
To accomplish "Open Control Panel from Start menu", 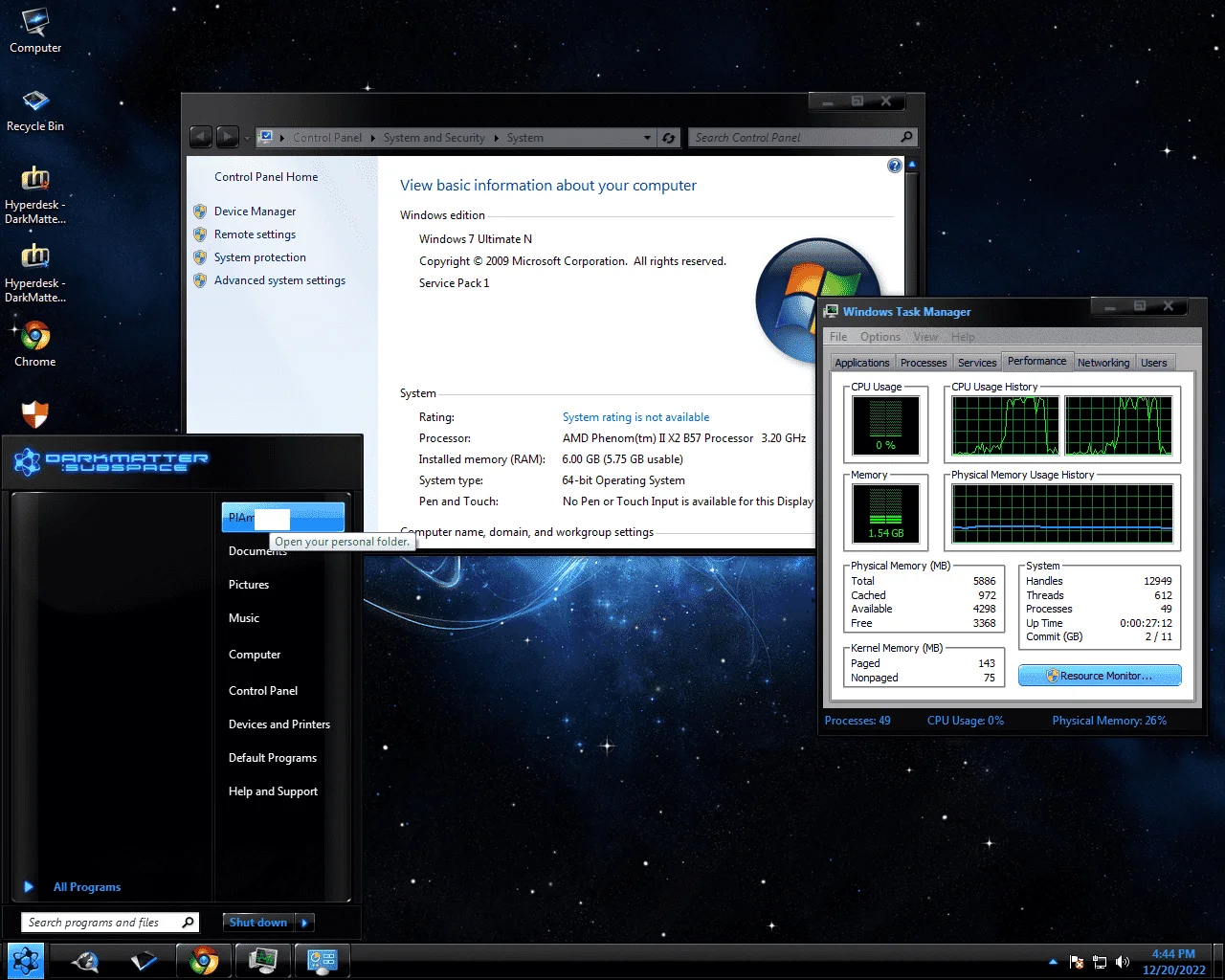I will [x=263, y=691].
